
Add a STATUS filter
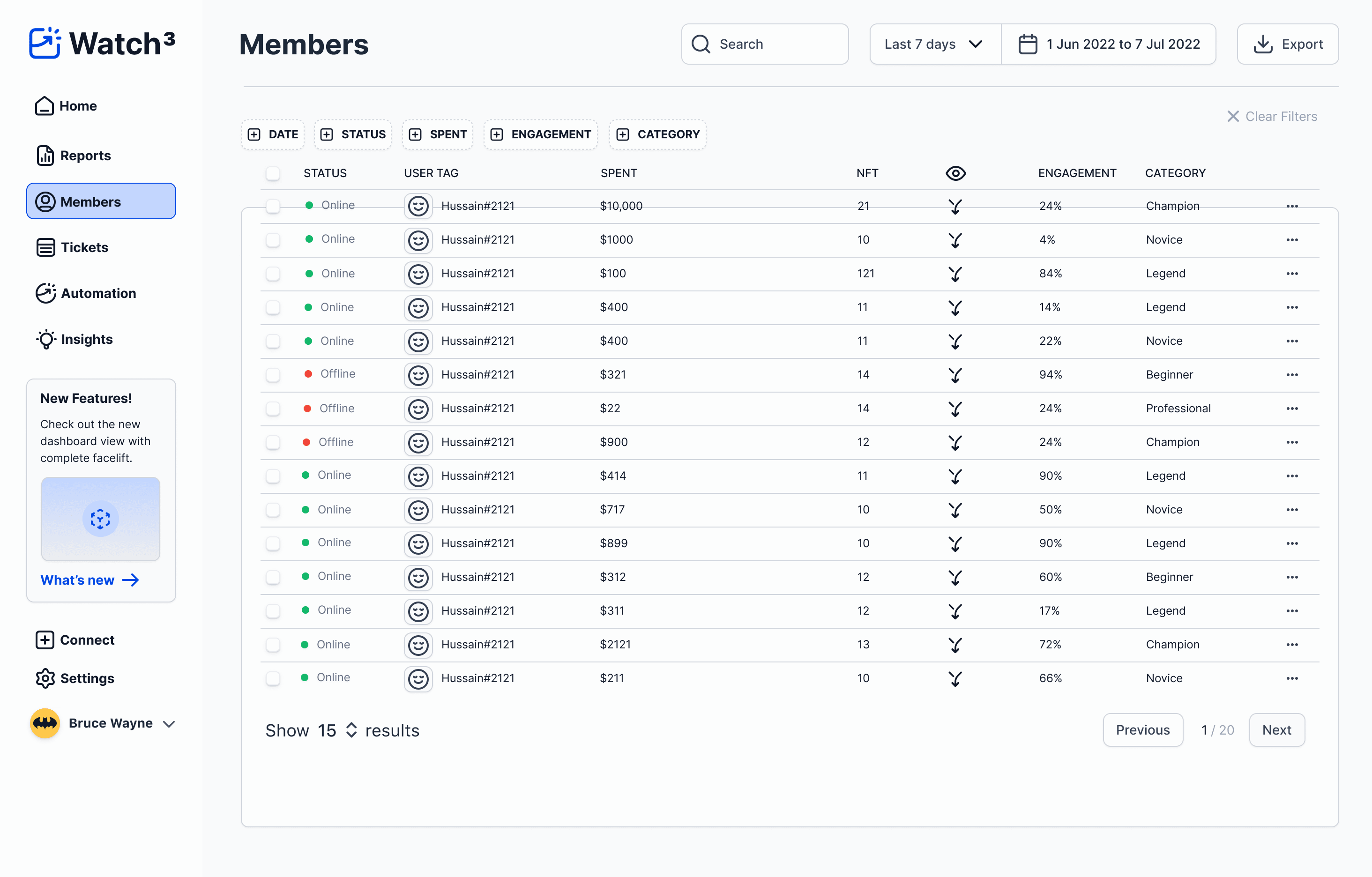click(x=353, y=134)
